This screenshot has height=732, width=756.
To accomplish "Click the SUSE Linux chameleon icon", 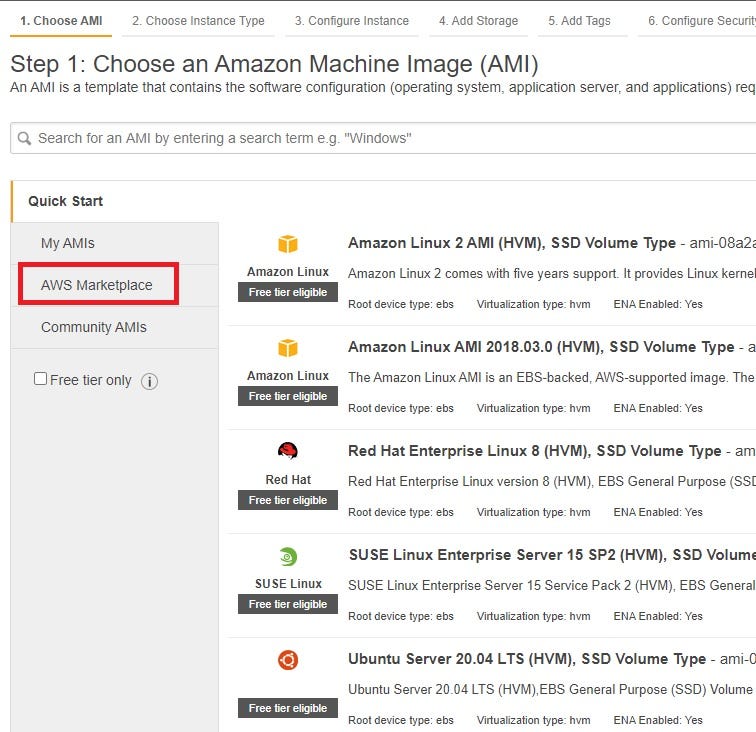I will point(288,556).
